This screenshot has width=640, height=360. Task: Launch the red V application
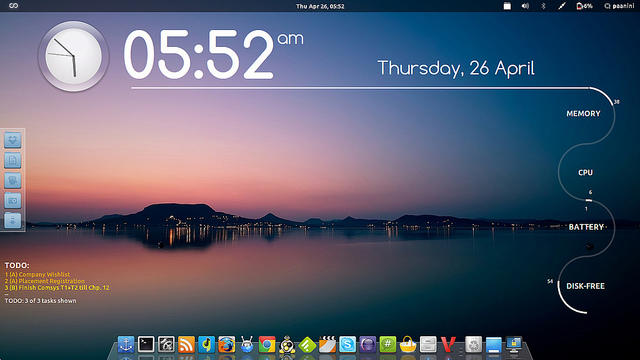[x=448, y=344]
